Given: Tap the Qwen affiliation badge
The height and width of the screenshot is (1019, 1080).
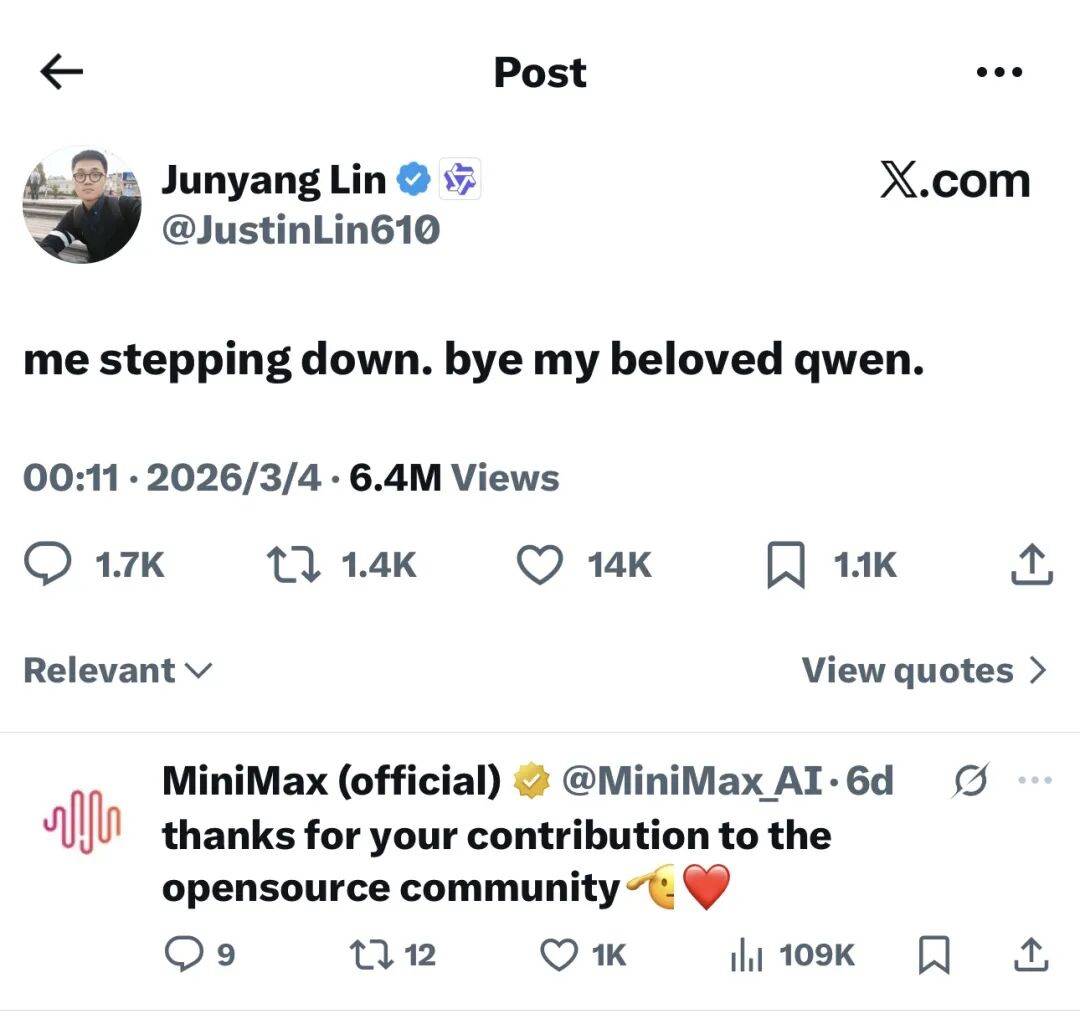Looking at the screenshot, I should (x=461, y=180).
